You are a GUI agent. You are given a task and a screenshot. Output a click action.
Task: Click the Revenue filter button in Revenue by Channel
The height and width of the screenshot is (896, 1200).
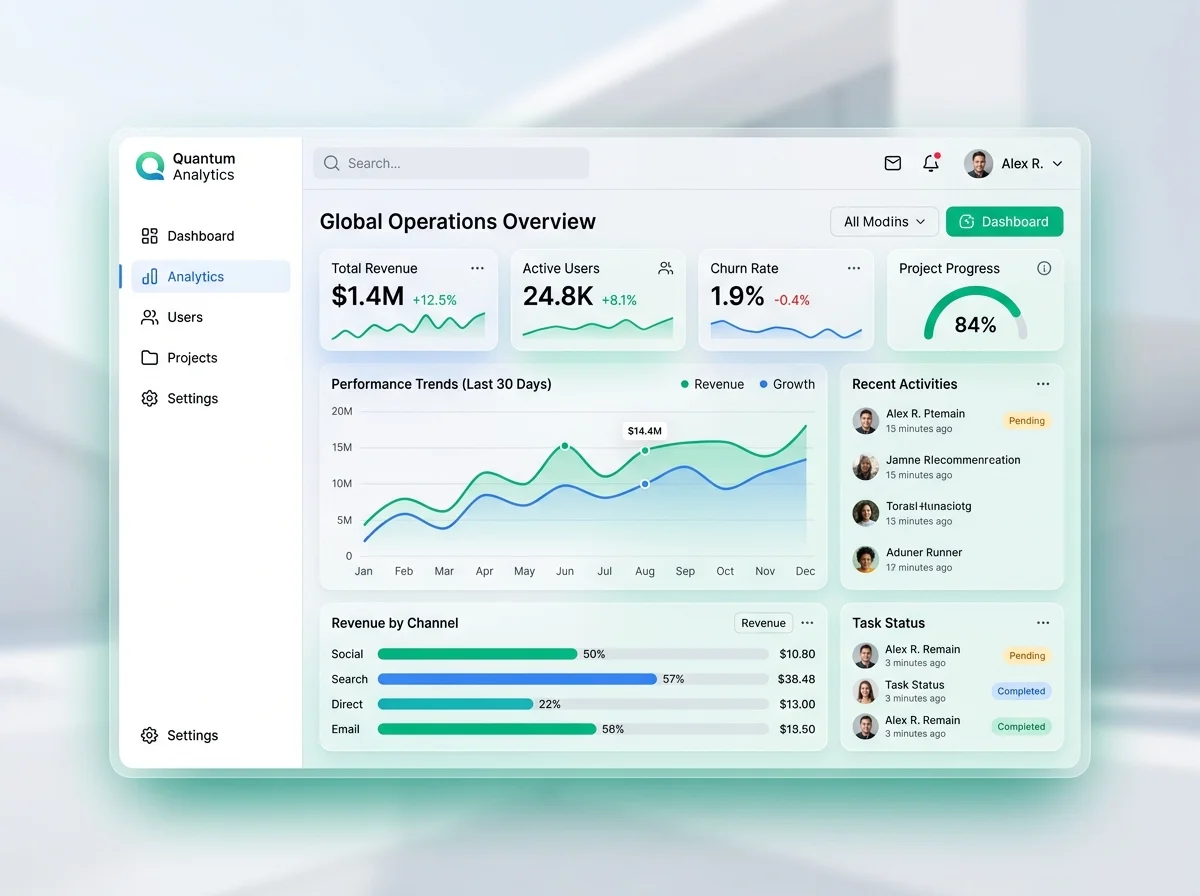coord(763,623)
